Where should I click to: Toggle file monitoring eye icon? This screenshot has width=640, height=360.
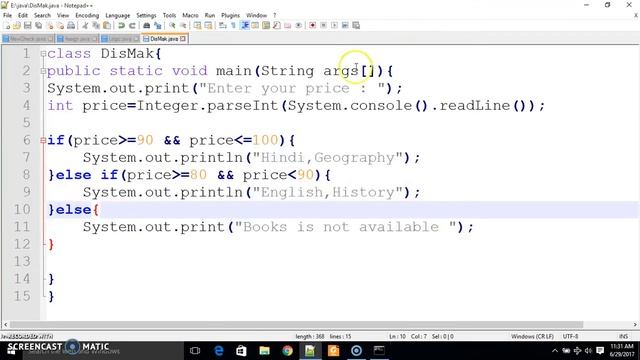pos(299,25)
